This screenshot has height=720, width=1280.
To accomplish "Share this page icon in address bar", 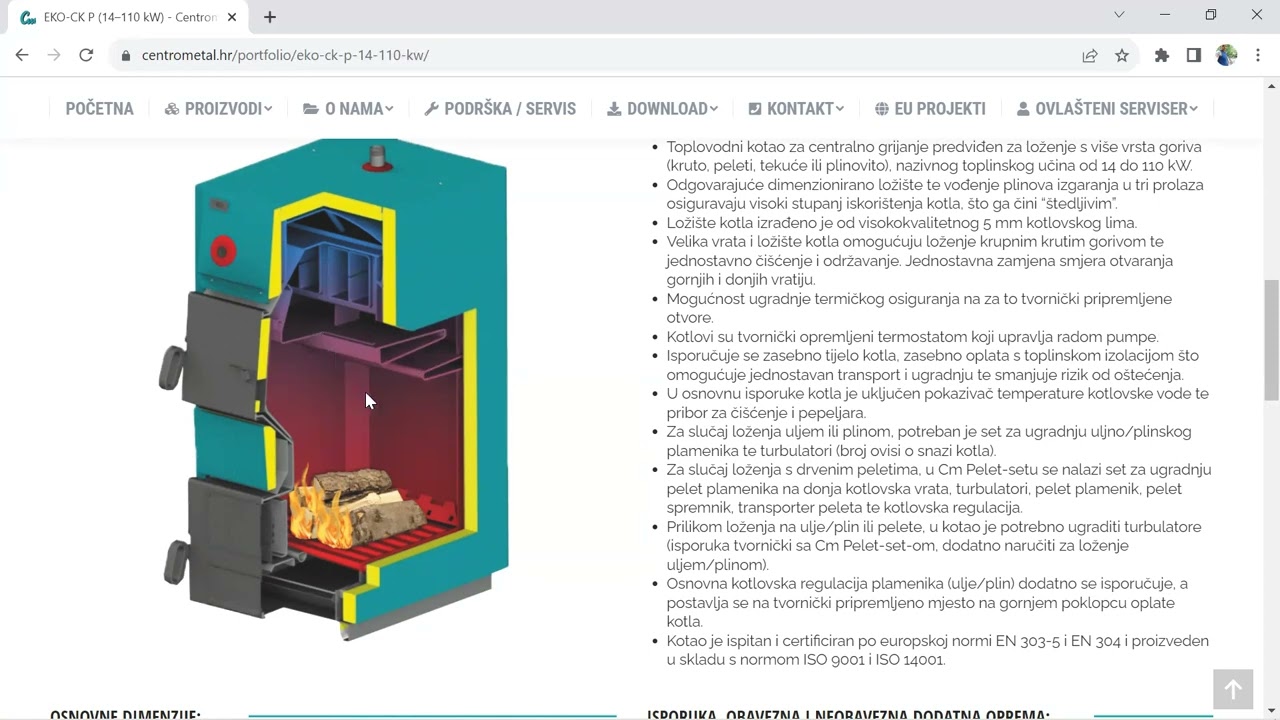I will pos(1090,56).
